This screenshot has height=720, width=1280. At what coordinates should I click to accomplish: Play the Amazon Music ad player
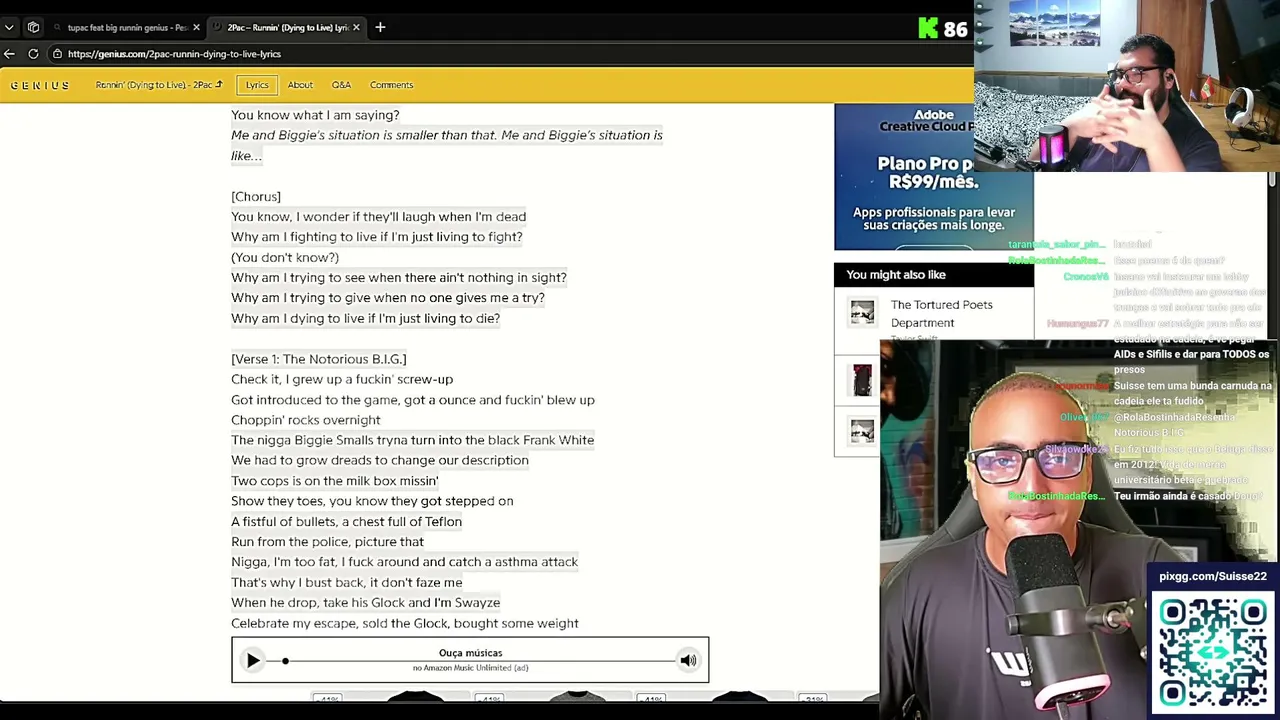(x=253, y=660)
